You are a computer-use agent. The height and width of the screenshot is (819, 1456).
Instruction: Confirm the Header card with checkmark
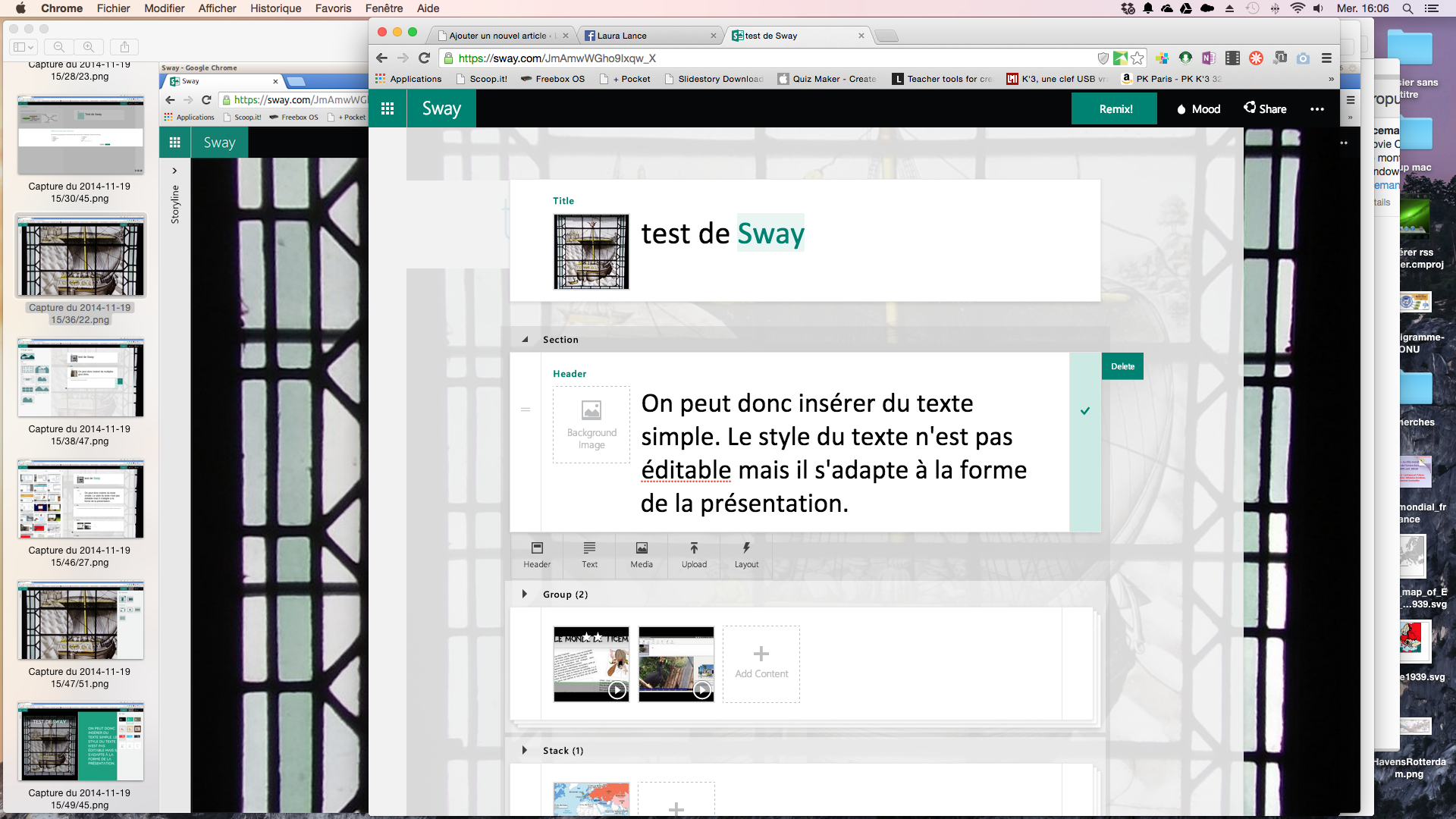pyautogui.click(x=1085, y=411)
